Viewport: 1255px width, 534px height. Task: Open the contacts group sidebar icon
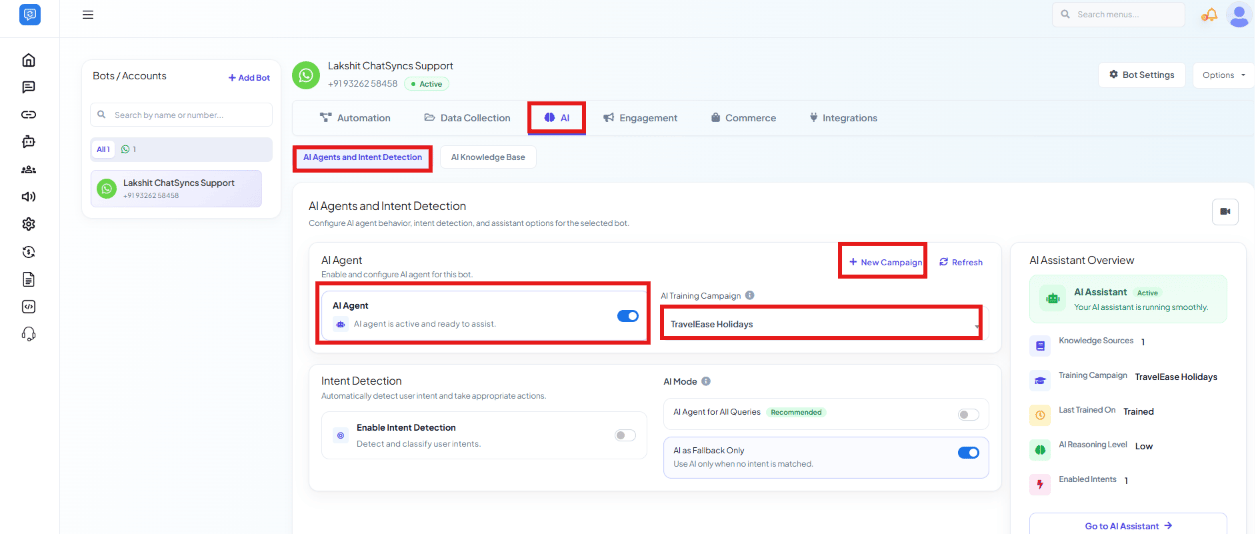(29, 170)
